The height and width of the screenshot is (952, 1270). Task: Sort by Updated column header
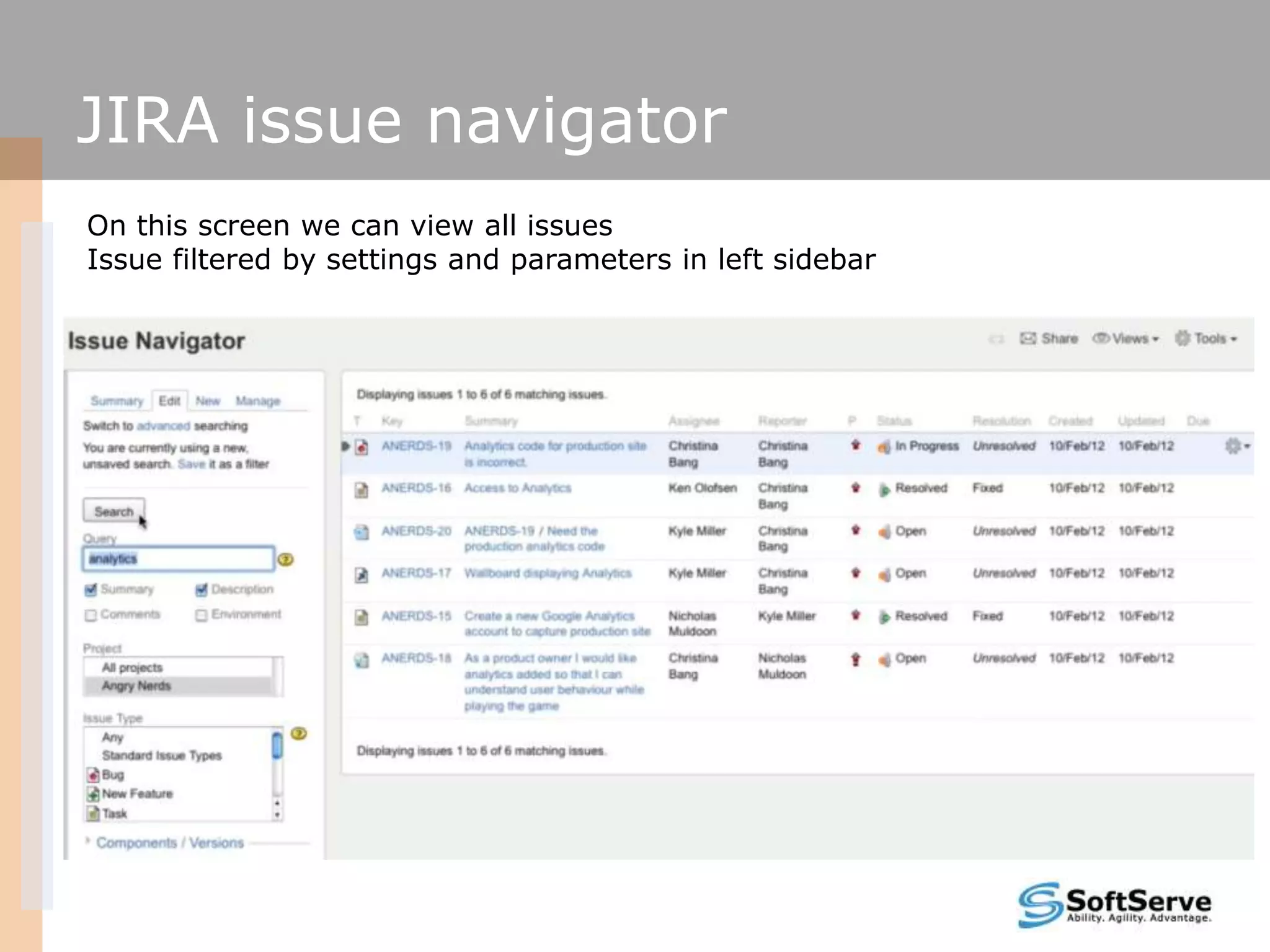coord(1141,421)
